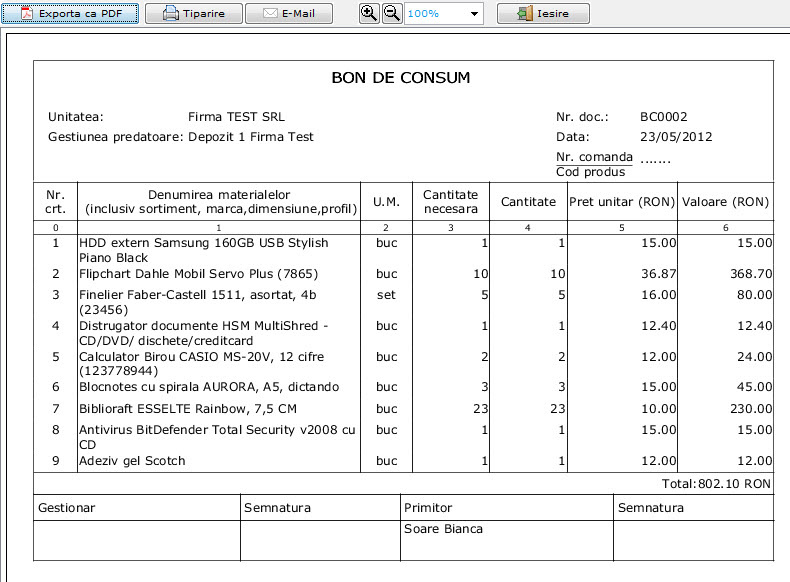Select the Finelier Faber-Castell 1511 item
This screenshot has width=790, height=582.
point(198,302)
